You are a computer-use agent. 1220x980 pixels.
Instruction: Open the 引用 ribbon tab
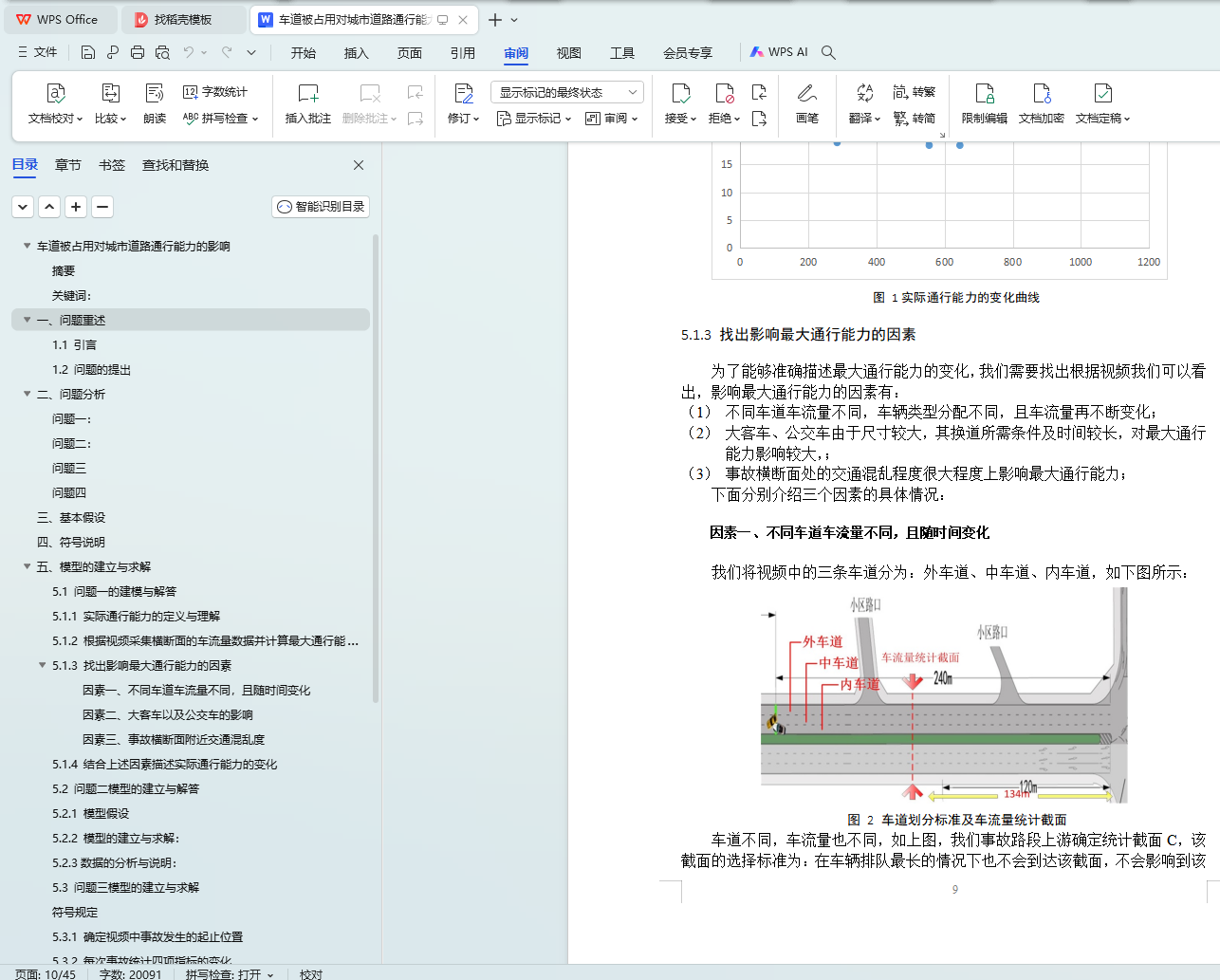coord(463,53)
